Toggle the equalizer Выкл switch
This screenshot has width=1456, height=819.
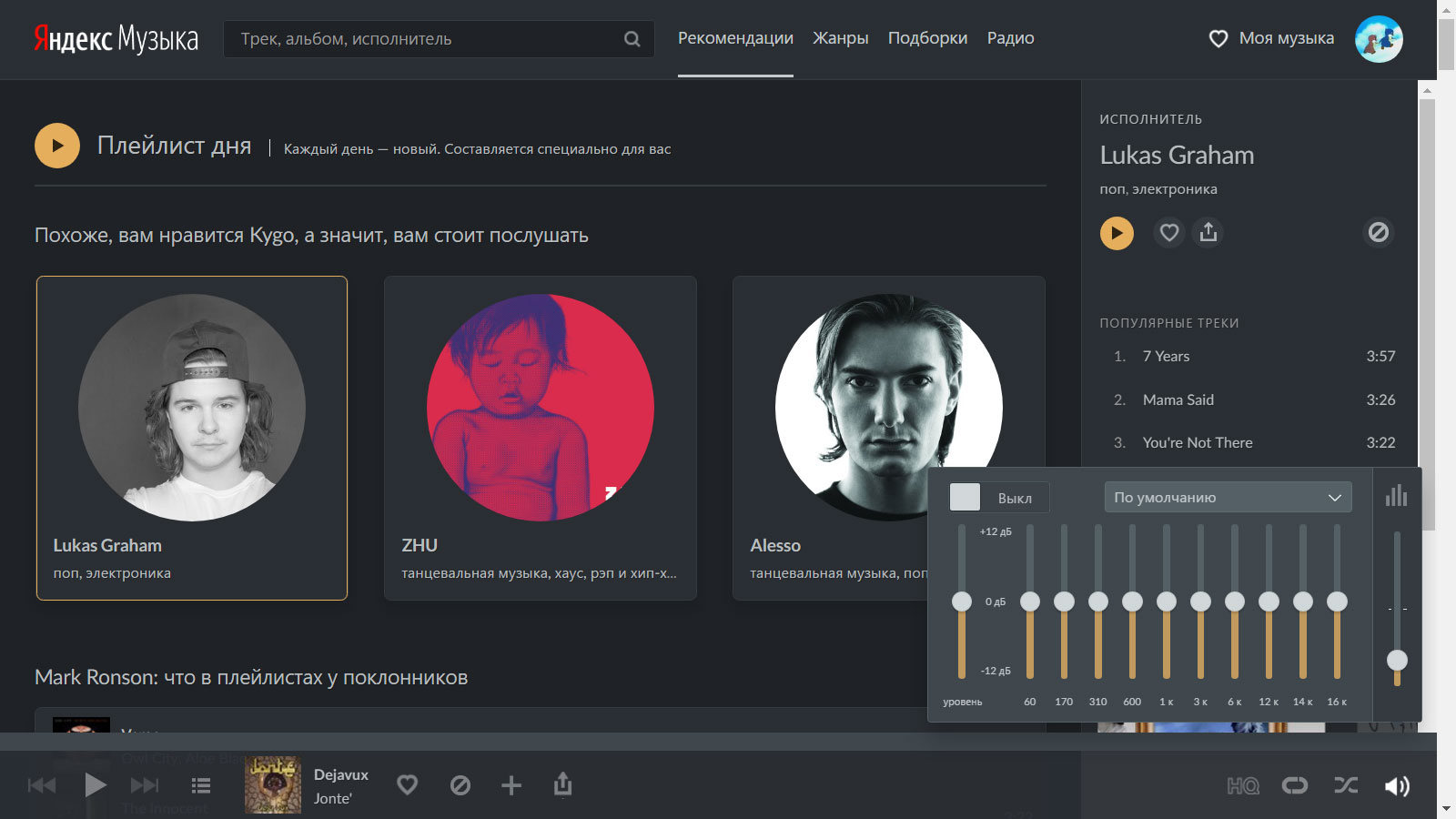[x=999, y=498]
